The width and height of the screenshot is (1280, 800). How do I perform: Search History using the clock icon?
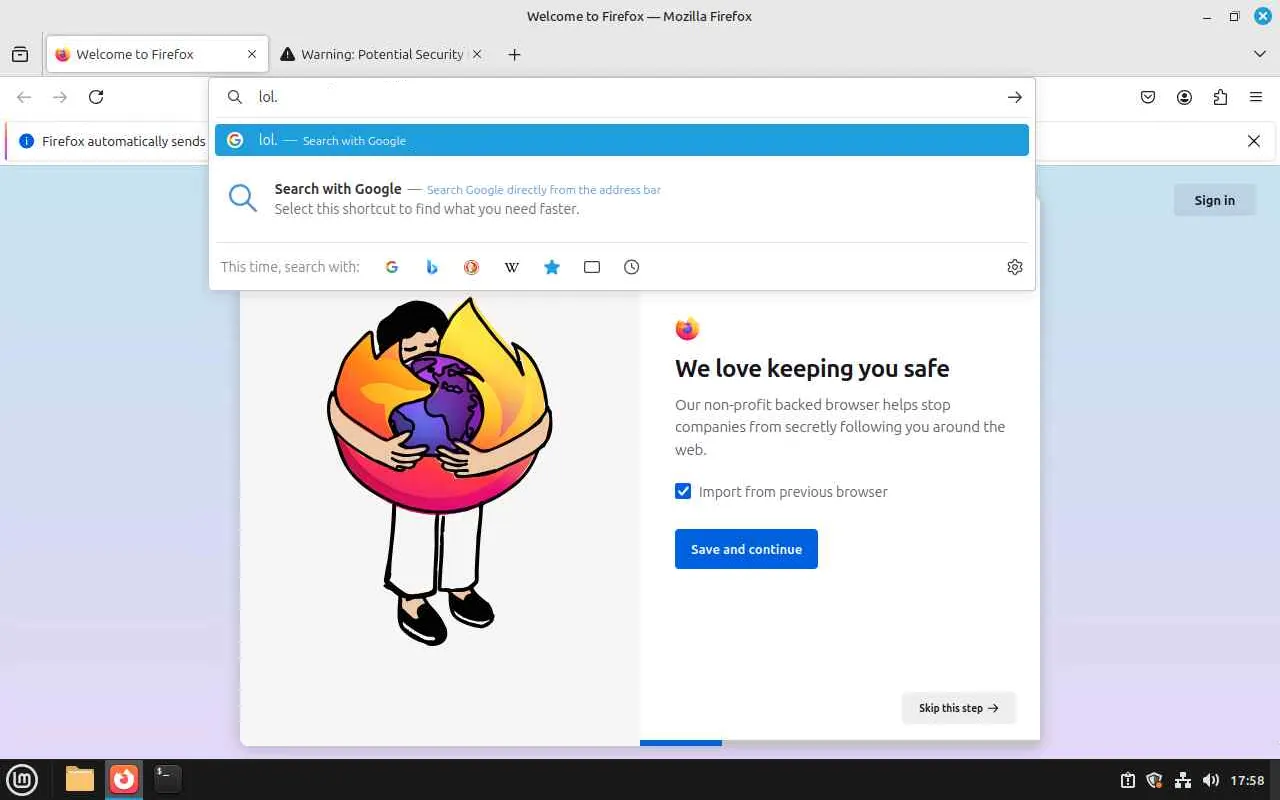(632, 267)
